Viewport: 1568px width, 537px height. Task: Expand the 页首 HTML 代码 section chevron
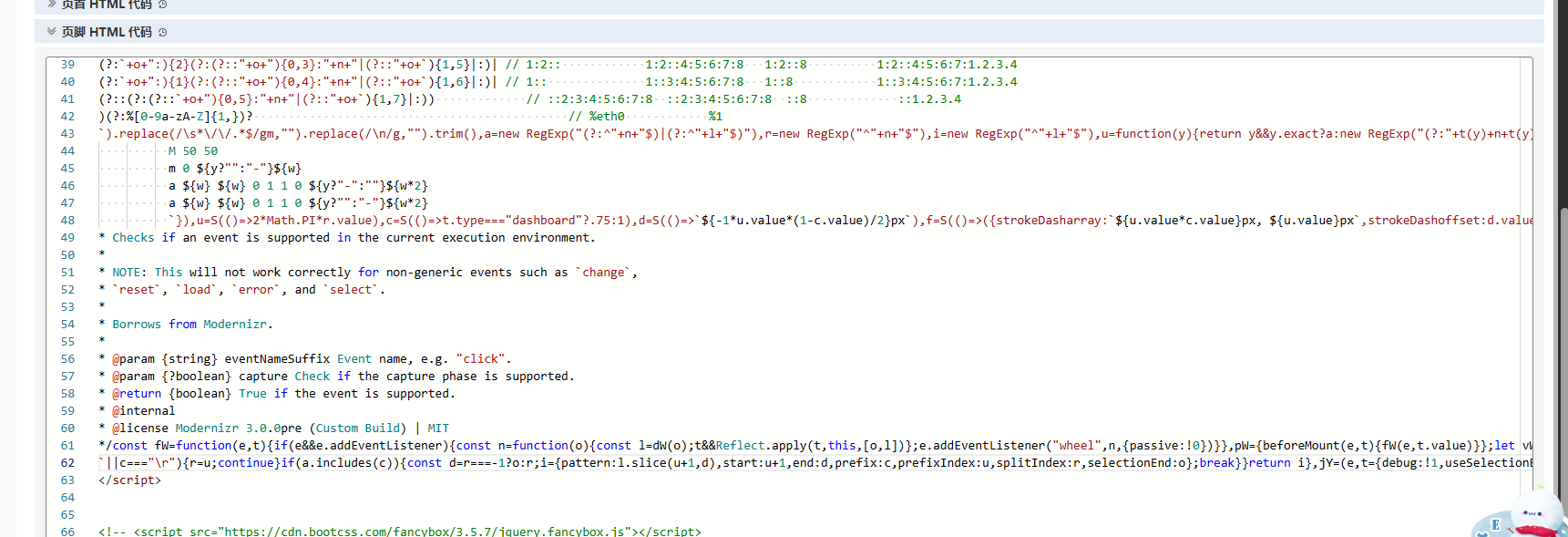pyautogui.click(x=52, y=4)
